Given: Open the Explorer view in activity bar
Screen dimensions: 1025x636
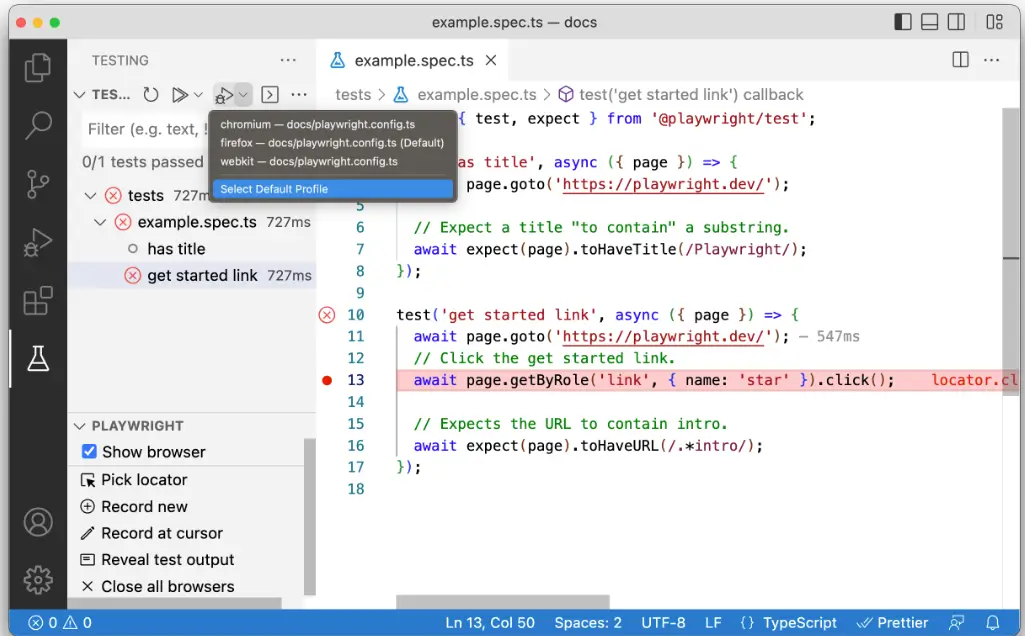Looking at the screenshot, I should pos(38,67).
